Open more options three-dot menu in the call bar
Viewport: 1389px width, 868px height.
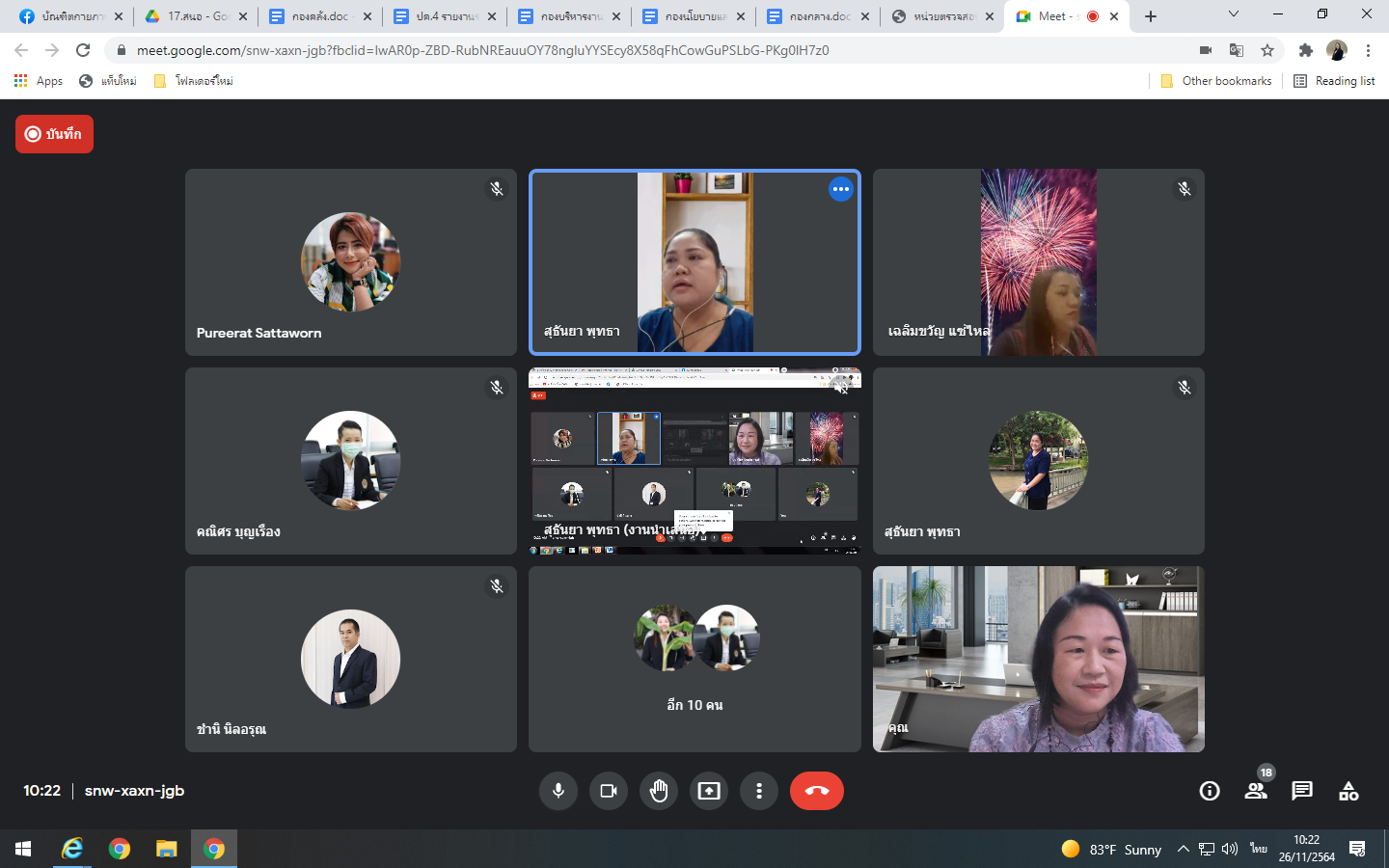pyautogui.click(x=759, y=791)
